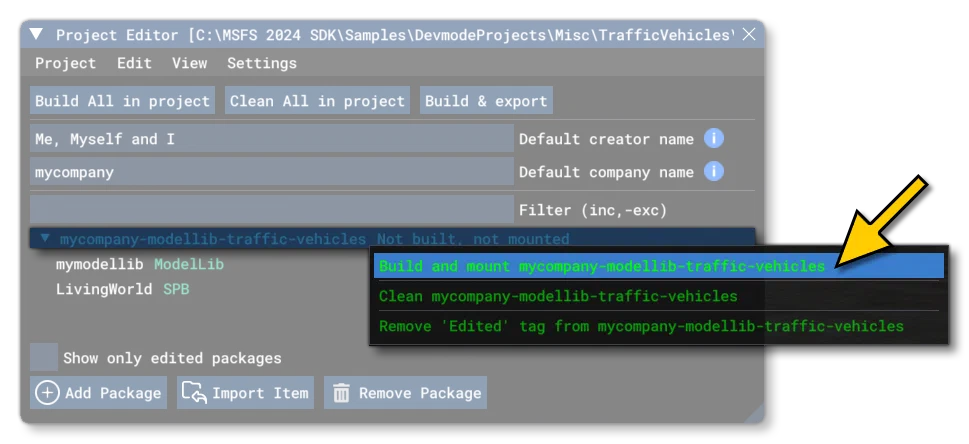Image resolution: width=969 pixels, height=444 pixels.
Task: Close the Project Editor window
Action: [748, 35]
